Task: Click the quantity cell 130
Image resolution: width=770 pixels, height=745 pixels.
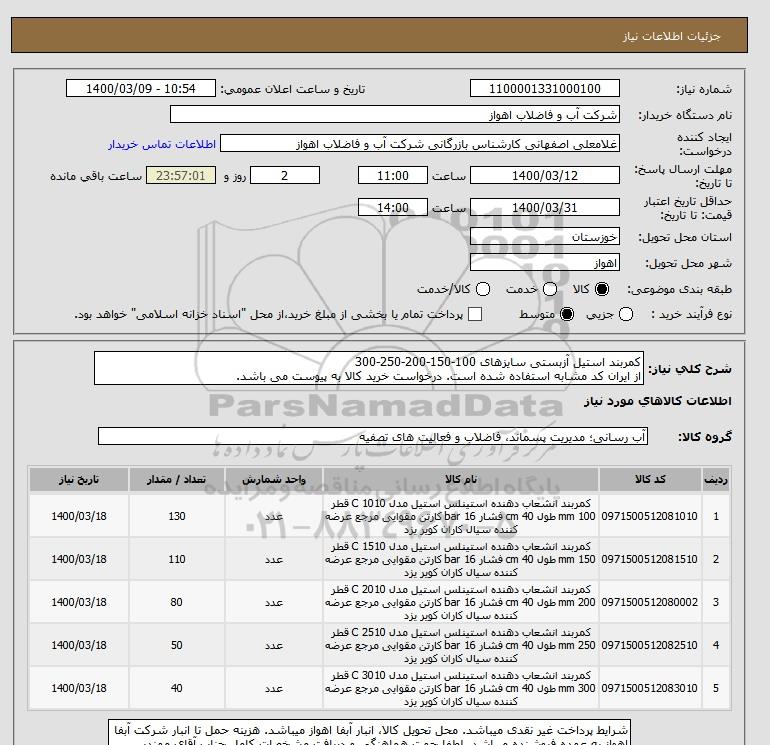Action: tap(177, 516)
